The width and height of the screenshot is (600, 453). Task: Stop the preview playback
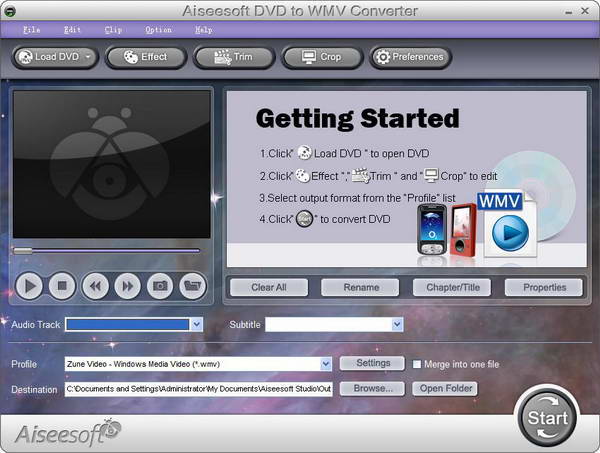(62, 286)
